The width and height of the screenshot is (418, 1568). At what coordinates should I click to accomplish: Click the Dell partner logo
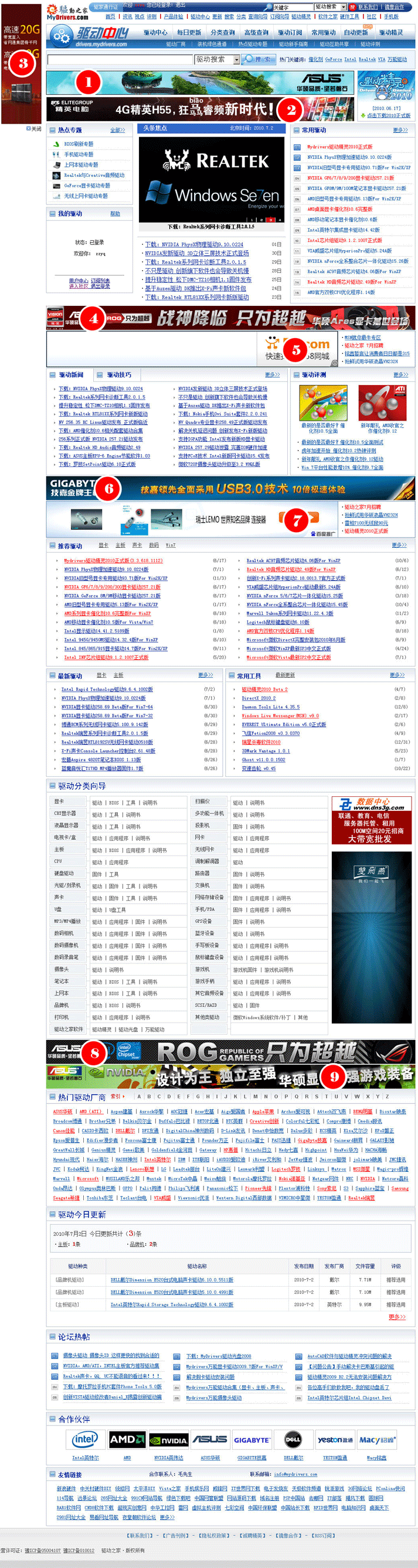pyautogui.click(x=293, y=1439)
